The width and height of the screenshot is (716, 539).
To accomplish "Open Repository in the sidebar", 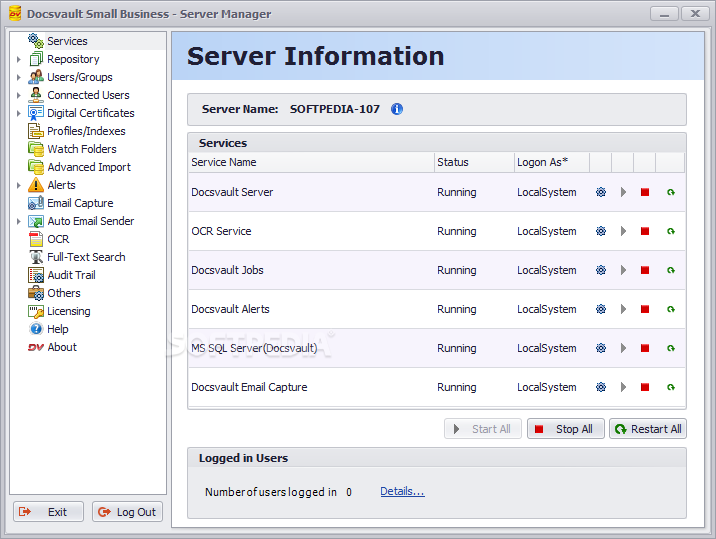I will pyautogui.click(x=73, y=59).
